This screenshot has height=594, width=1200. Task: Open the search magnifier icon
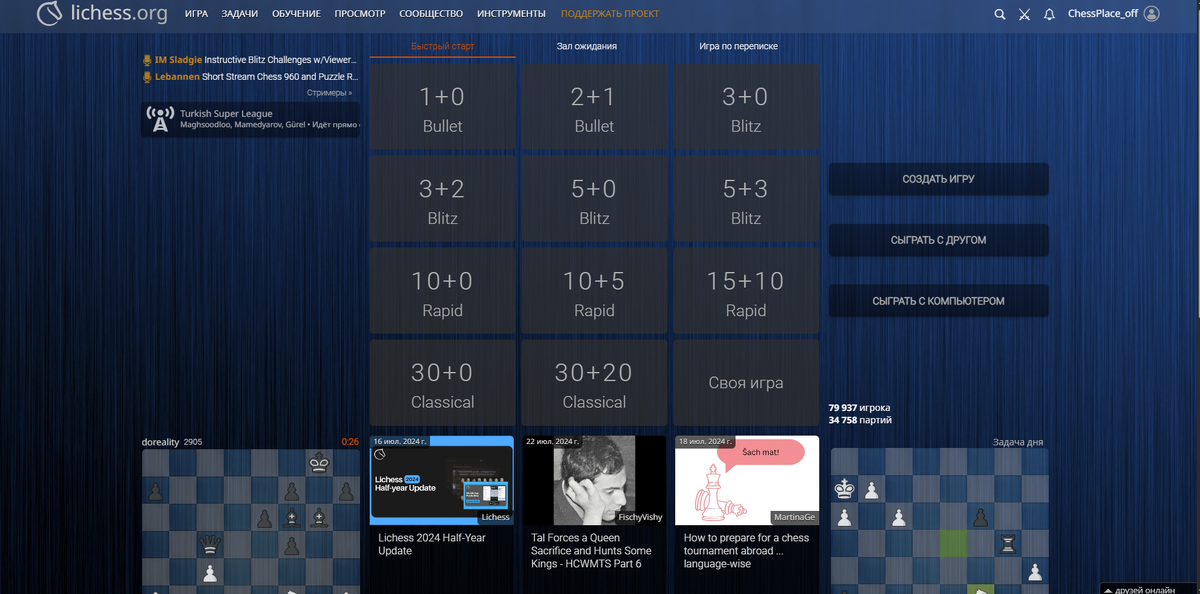pos(1000,14)
